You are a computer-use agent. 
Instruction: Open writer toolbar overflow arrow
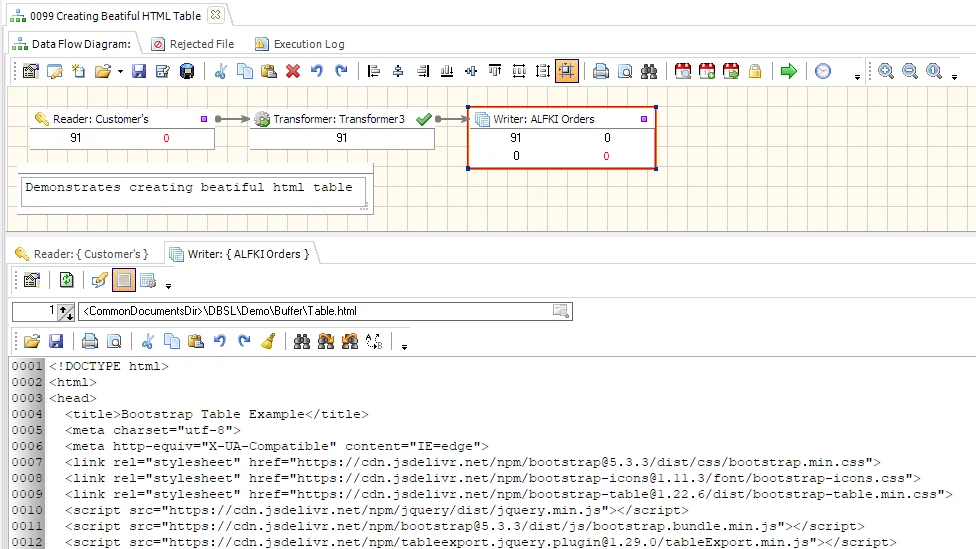point(168,286)
